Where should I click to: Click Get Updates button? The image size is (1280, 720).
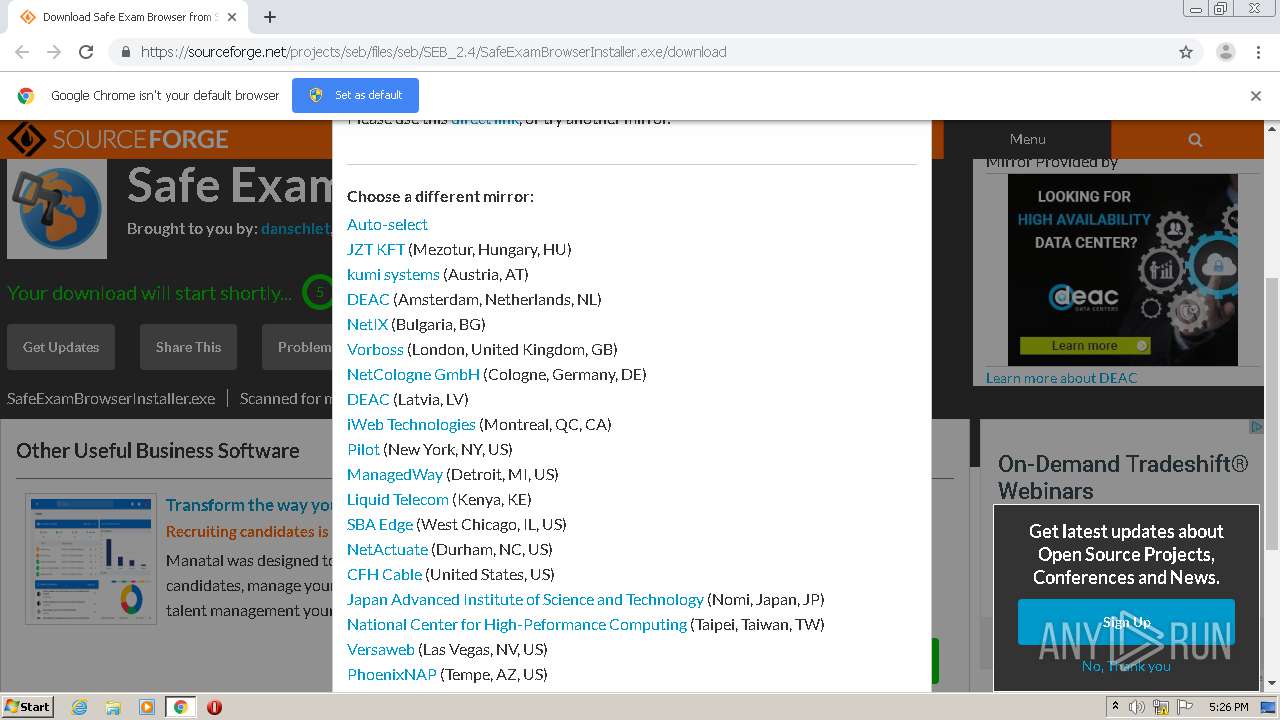coord(61,347)
